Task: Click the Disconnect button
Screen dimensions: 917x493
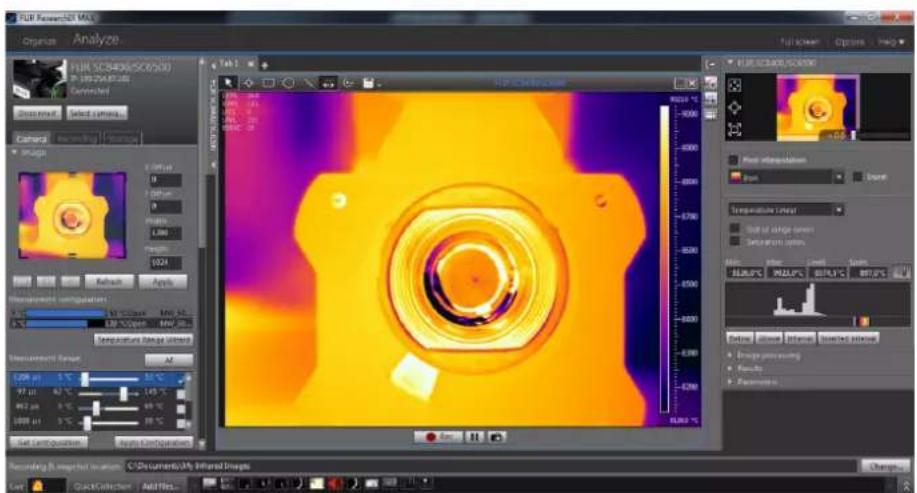Action: [x=37, y=113]
